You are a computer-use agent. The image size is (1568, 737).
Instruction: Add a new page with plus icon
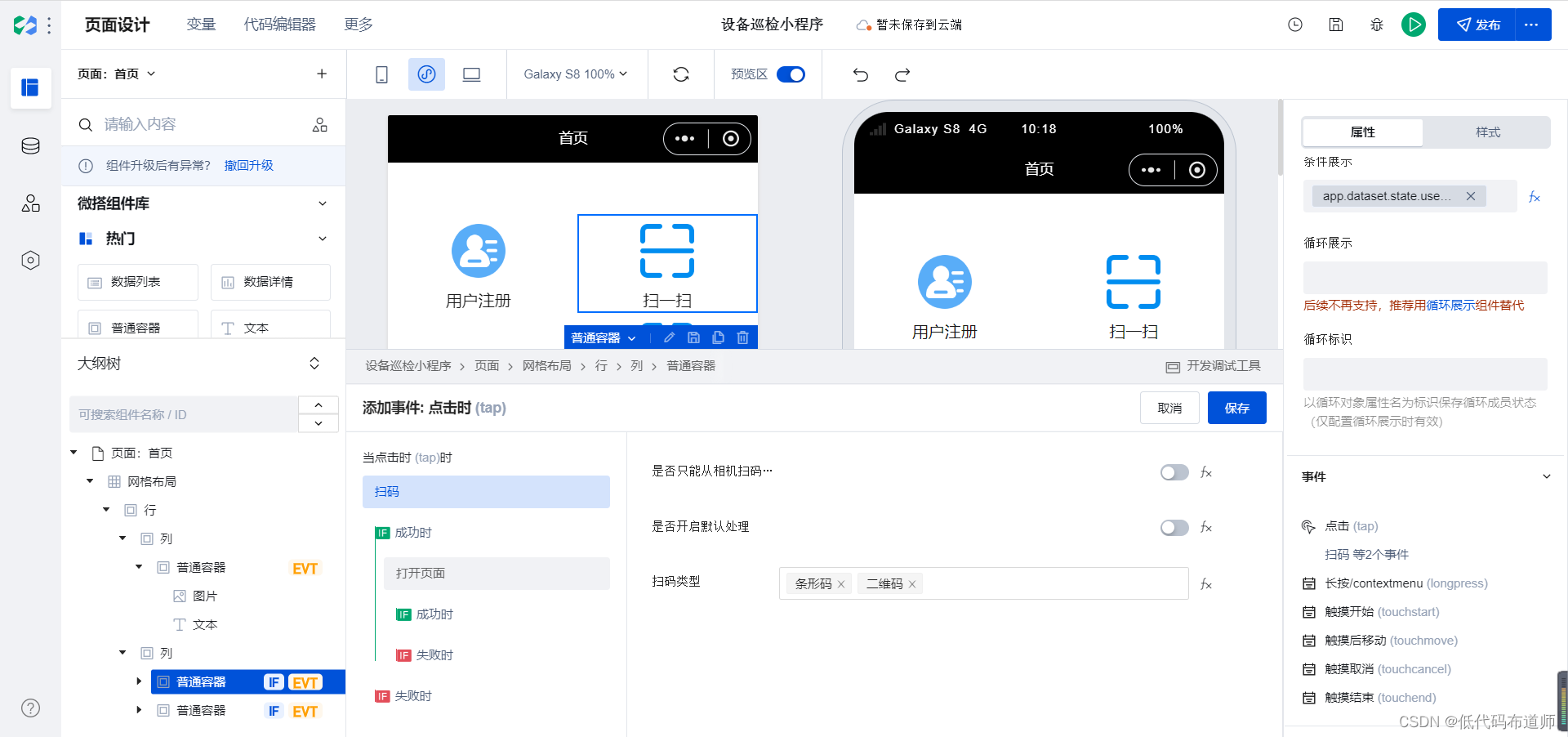point(322,74)
